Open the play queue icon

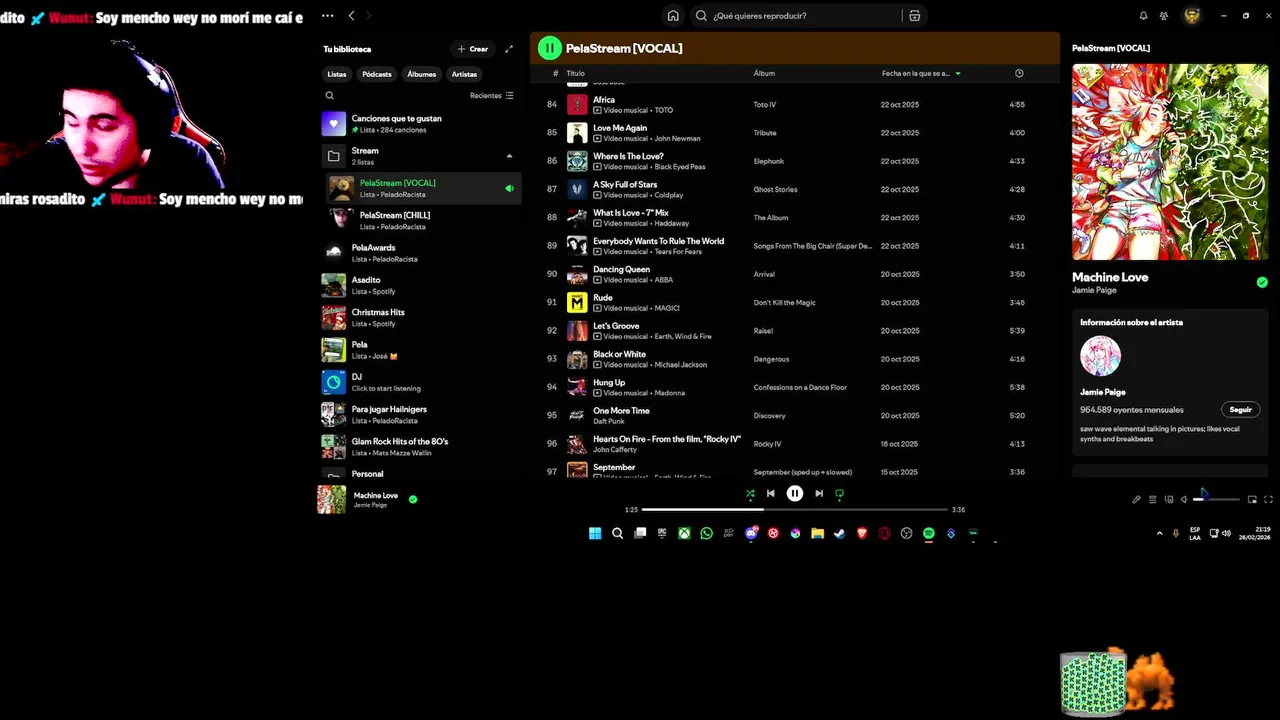1152,499
